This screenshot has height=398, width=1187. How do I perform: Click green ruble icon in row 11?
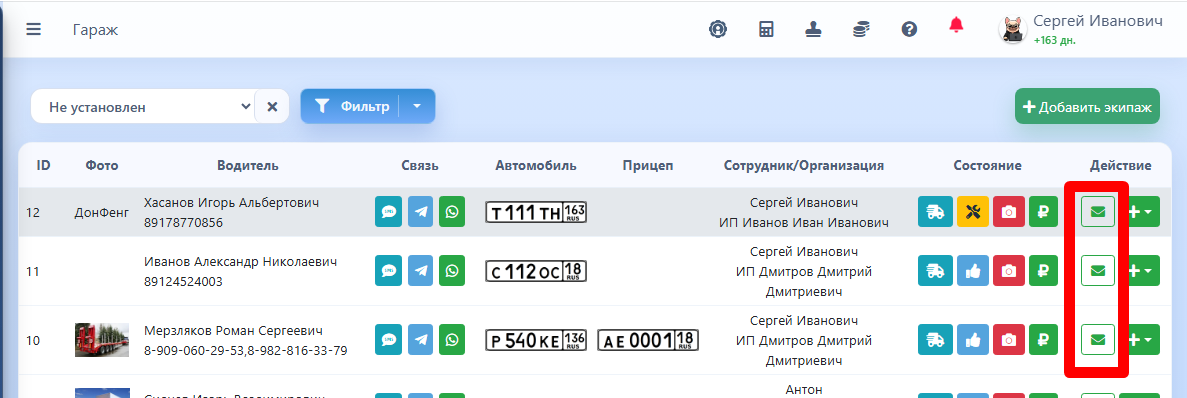point(1043,271)
